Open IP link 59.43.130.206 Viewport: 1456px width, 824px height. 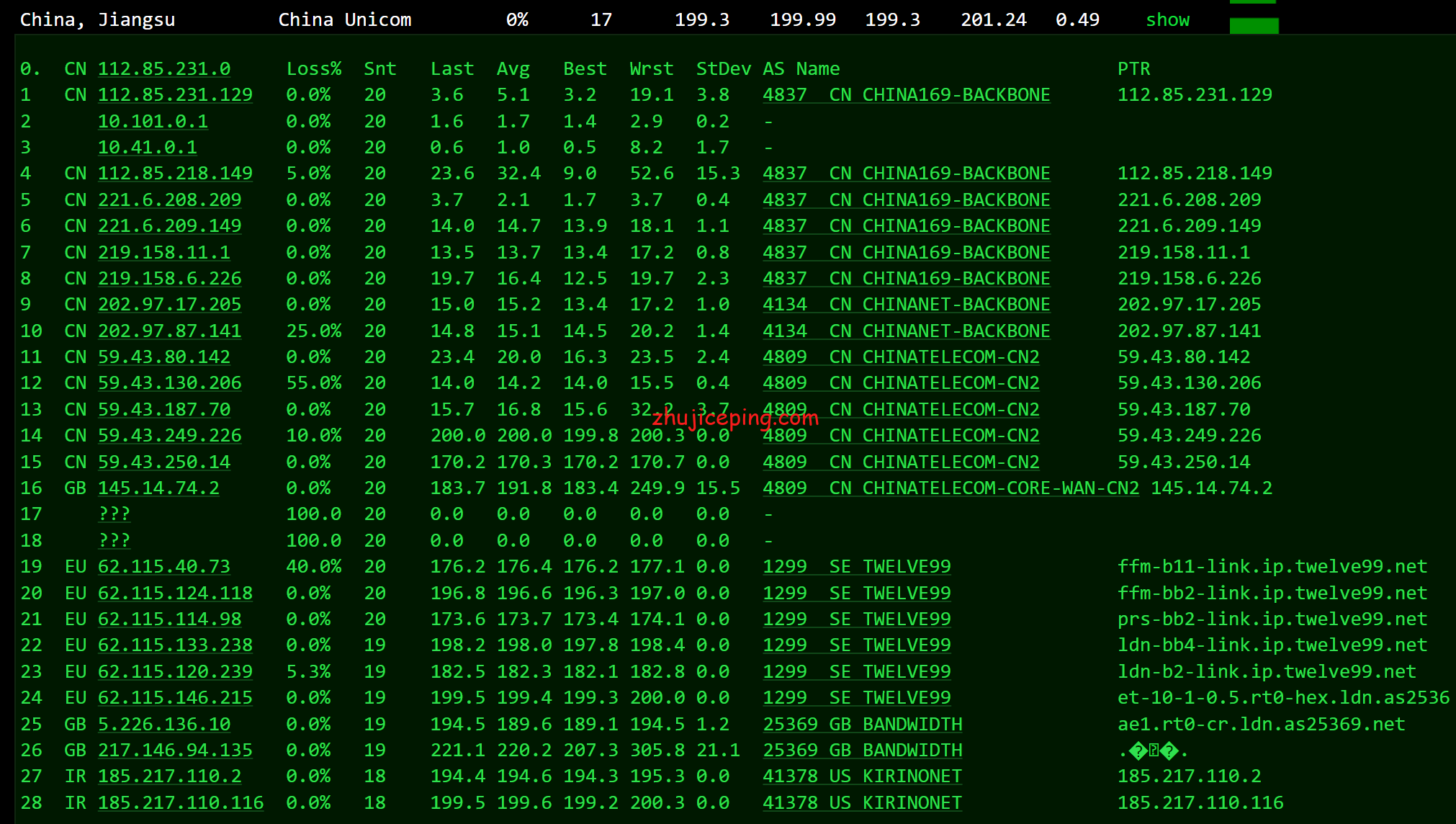click(x=169, y=383)
